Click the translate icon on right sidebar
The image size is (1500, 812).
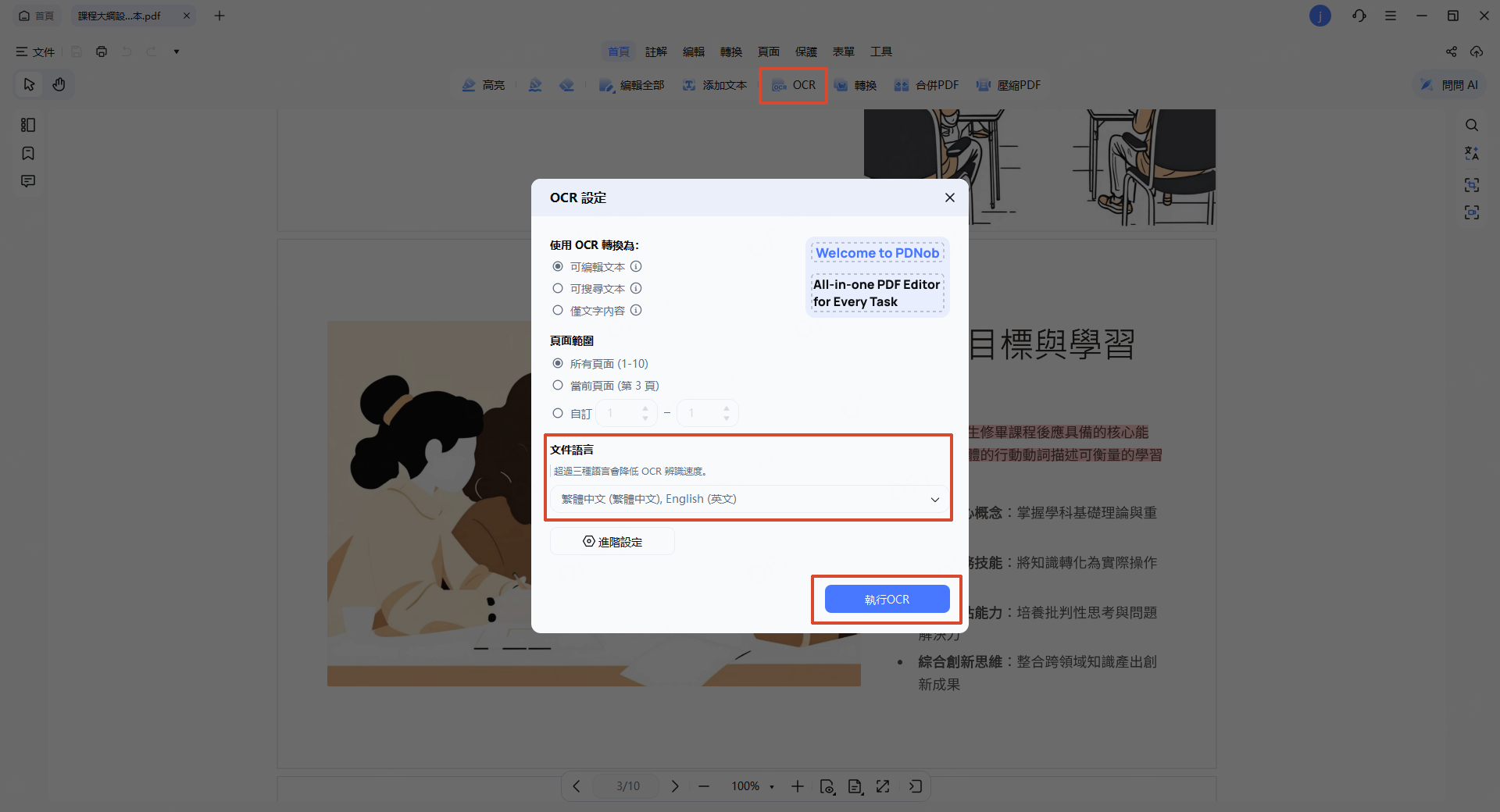point(1472,154)
